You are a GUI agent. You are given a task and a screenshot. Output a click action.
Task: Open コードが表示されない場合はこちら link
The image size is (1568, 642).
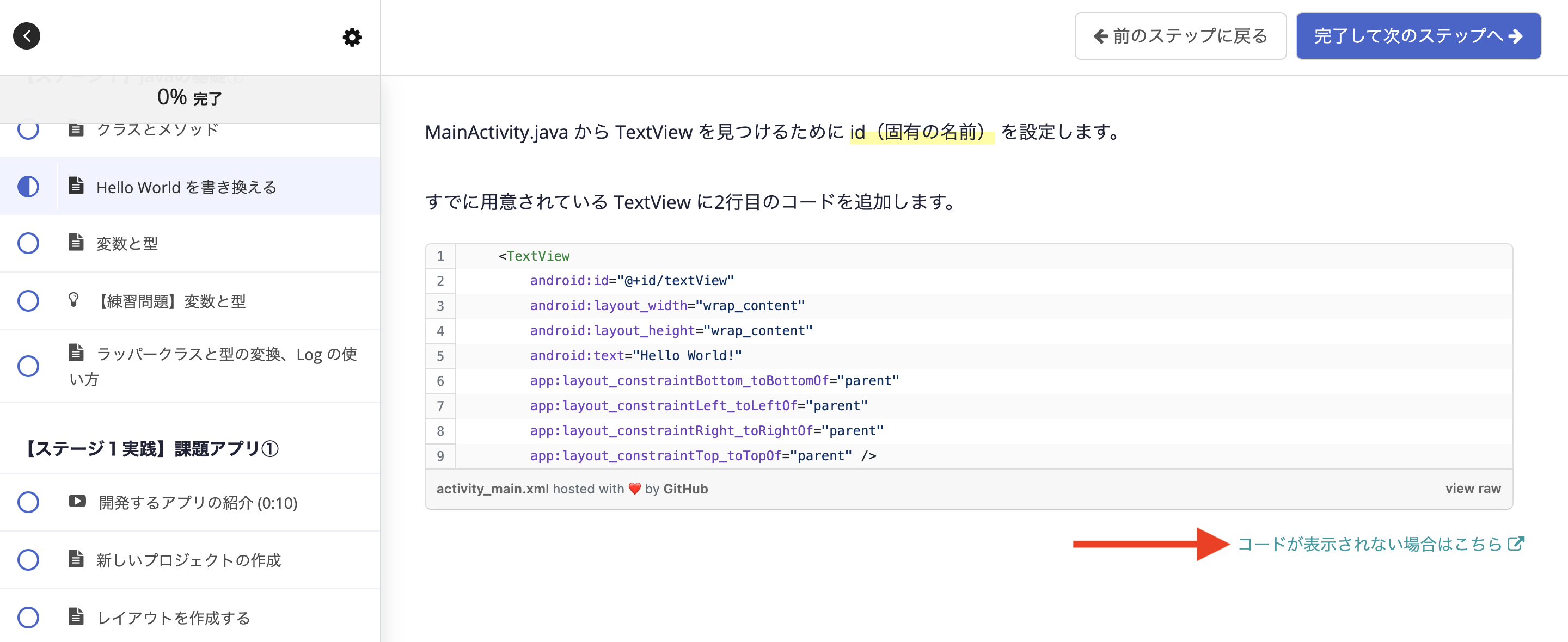[x=1381, y=544]
